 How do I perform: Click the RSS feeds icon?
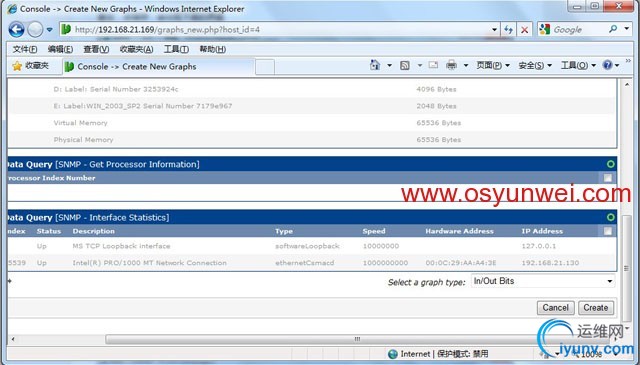[404, 65]
